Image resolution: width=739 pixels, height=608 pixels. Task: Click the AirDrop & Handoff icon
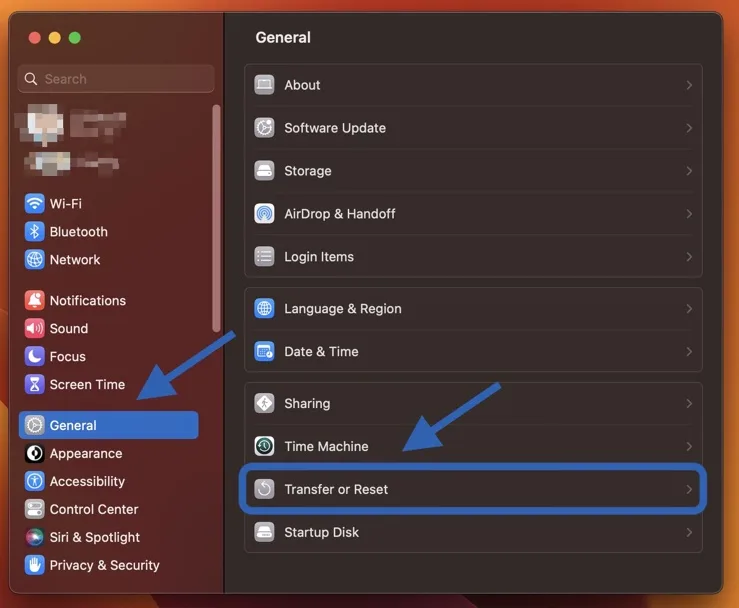click(264, 214)
